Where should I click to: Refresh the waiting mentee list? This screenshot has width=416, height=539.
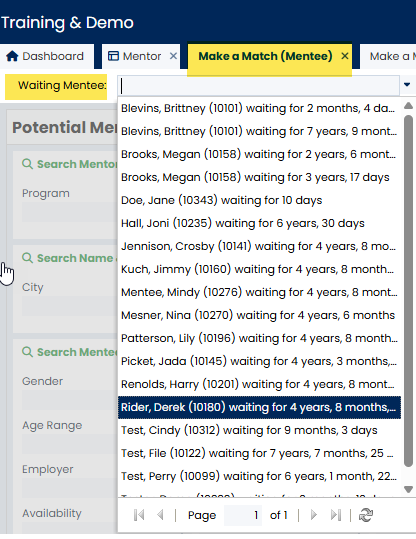(365, 515)
